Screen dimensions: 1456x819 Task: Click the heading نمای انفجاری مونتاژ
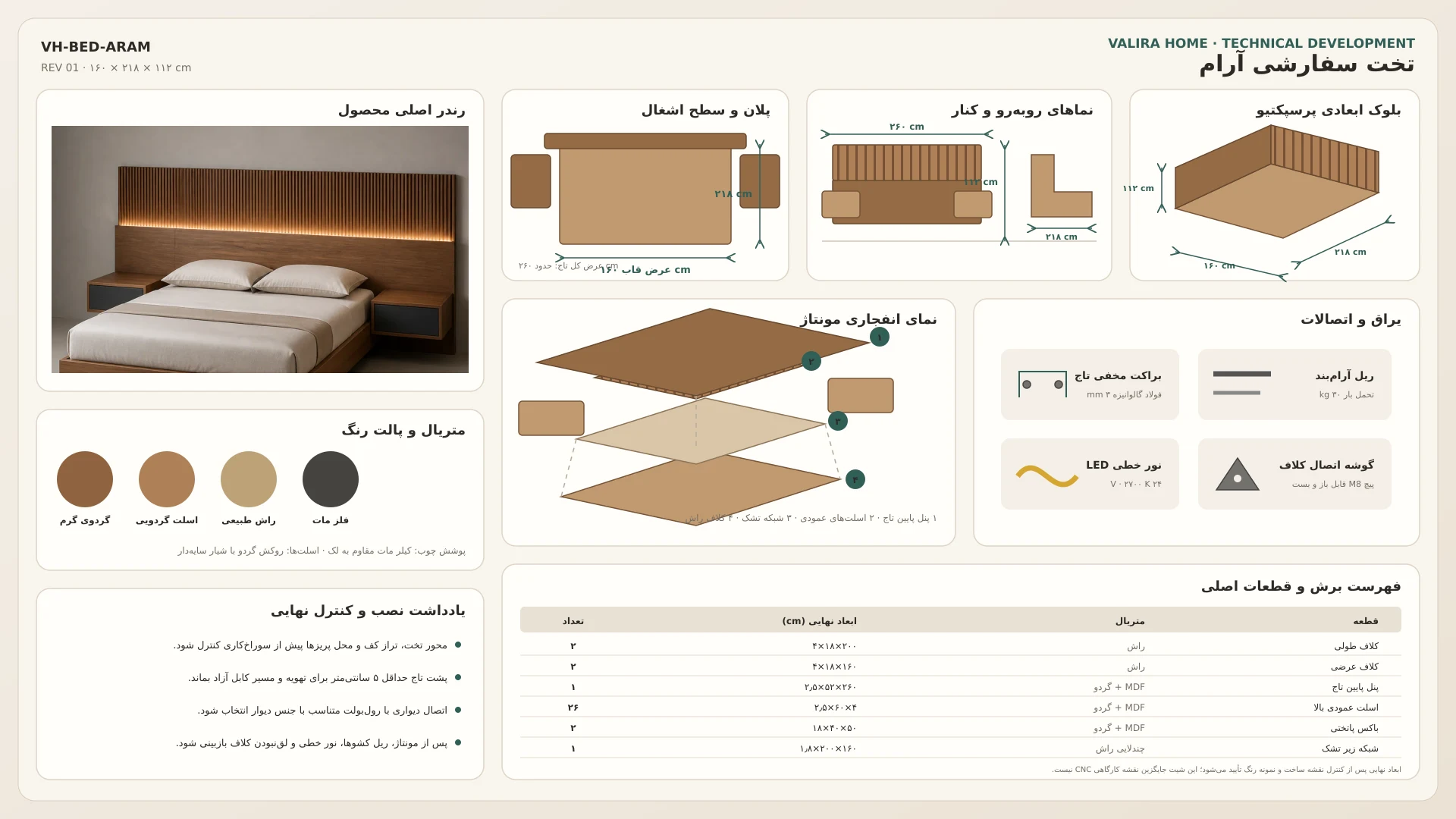[x=868, y=319]
